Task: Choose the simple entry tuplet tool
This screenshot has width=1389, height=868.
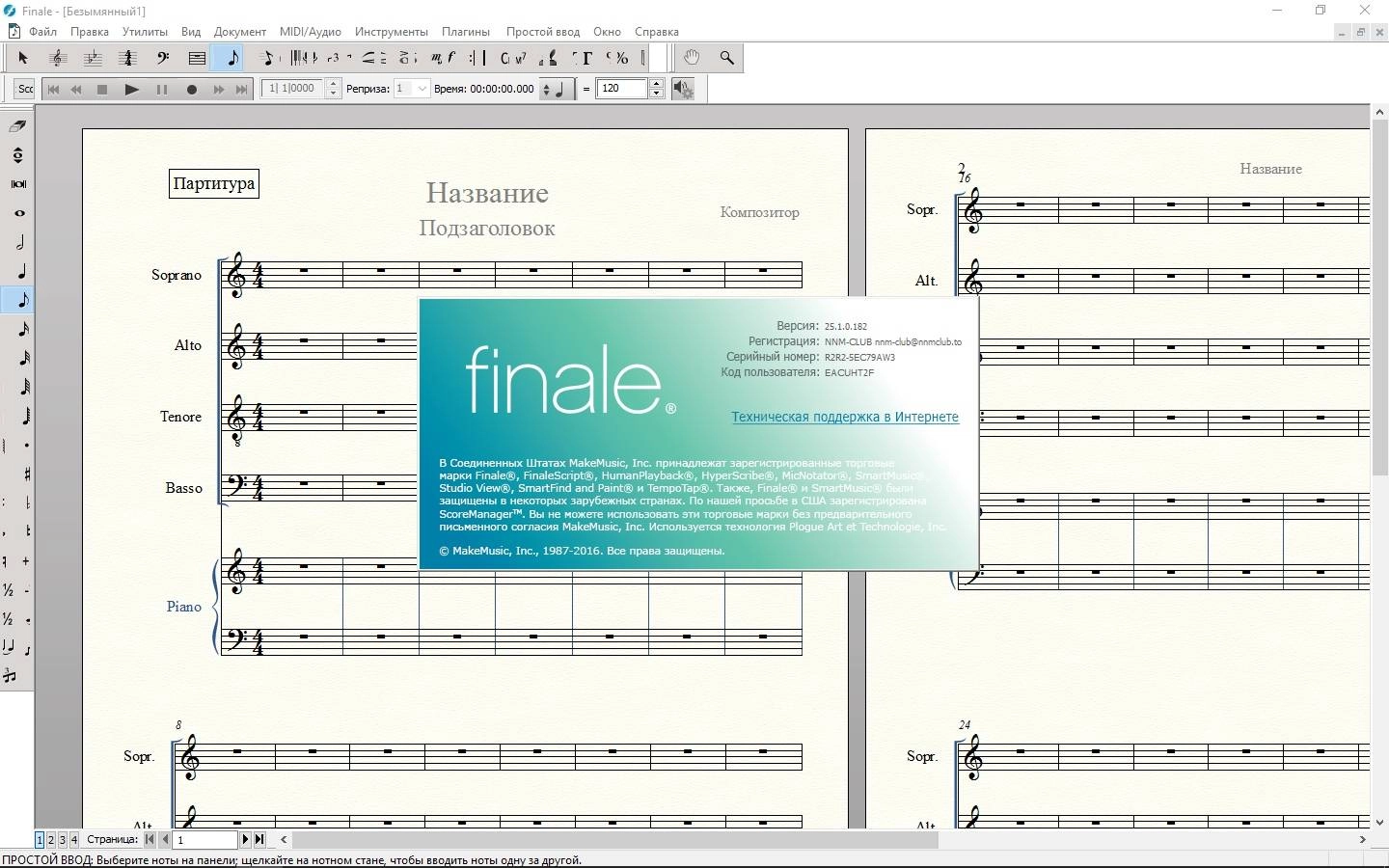Action: (x=10, y=676)
